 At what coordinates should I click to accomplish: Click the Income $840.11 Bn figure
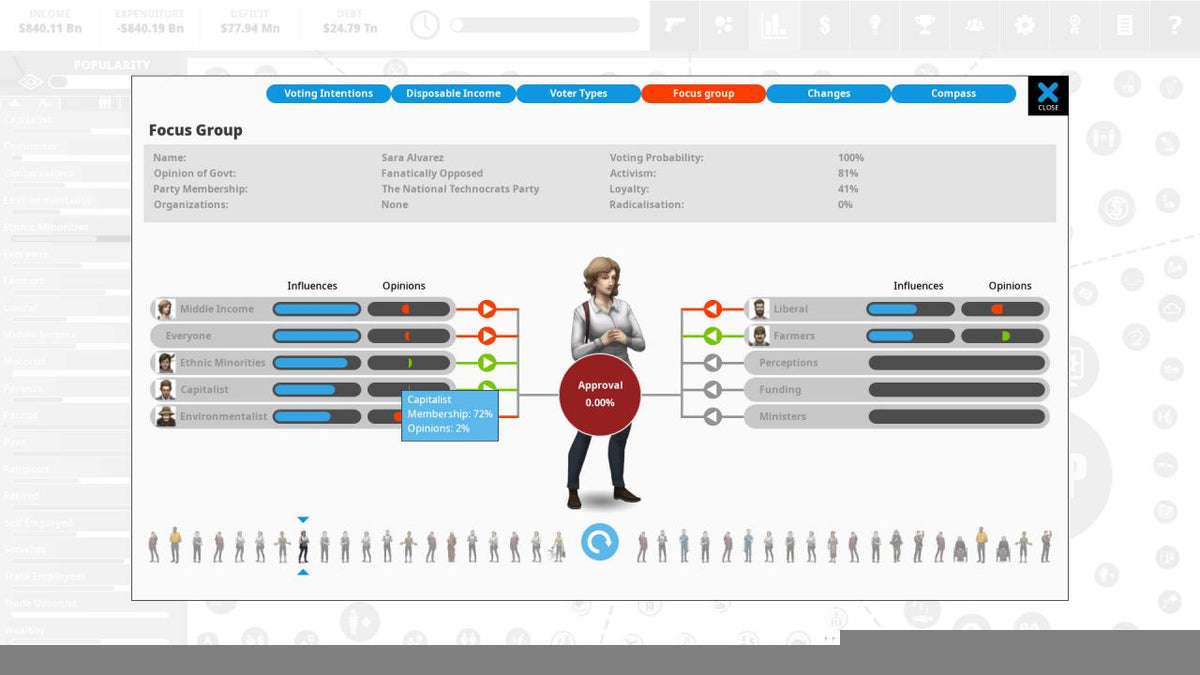[x=50, y=28]
